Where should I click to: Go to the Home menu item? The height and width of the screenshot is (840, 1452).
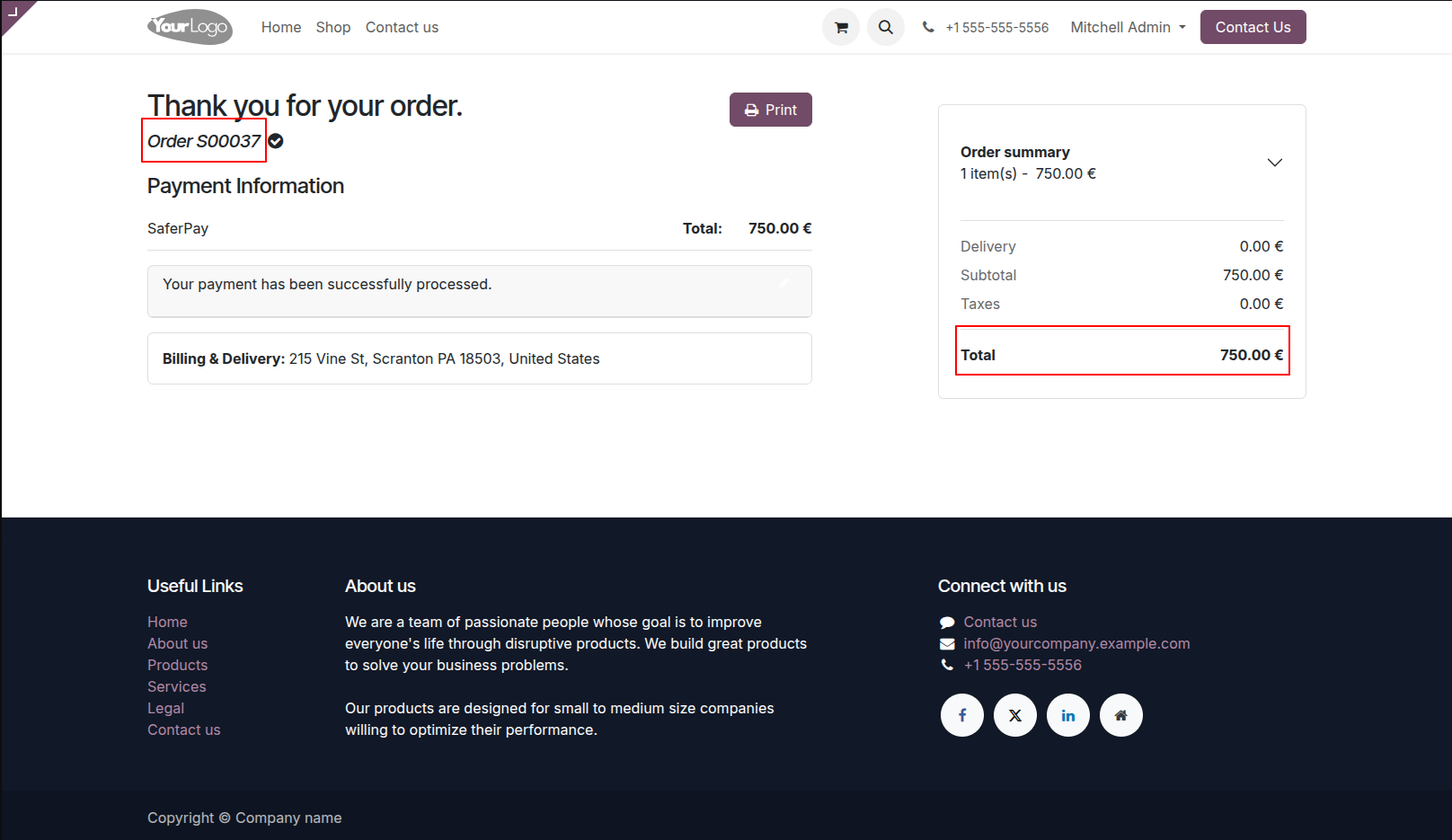click(281, 27)
